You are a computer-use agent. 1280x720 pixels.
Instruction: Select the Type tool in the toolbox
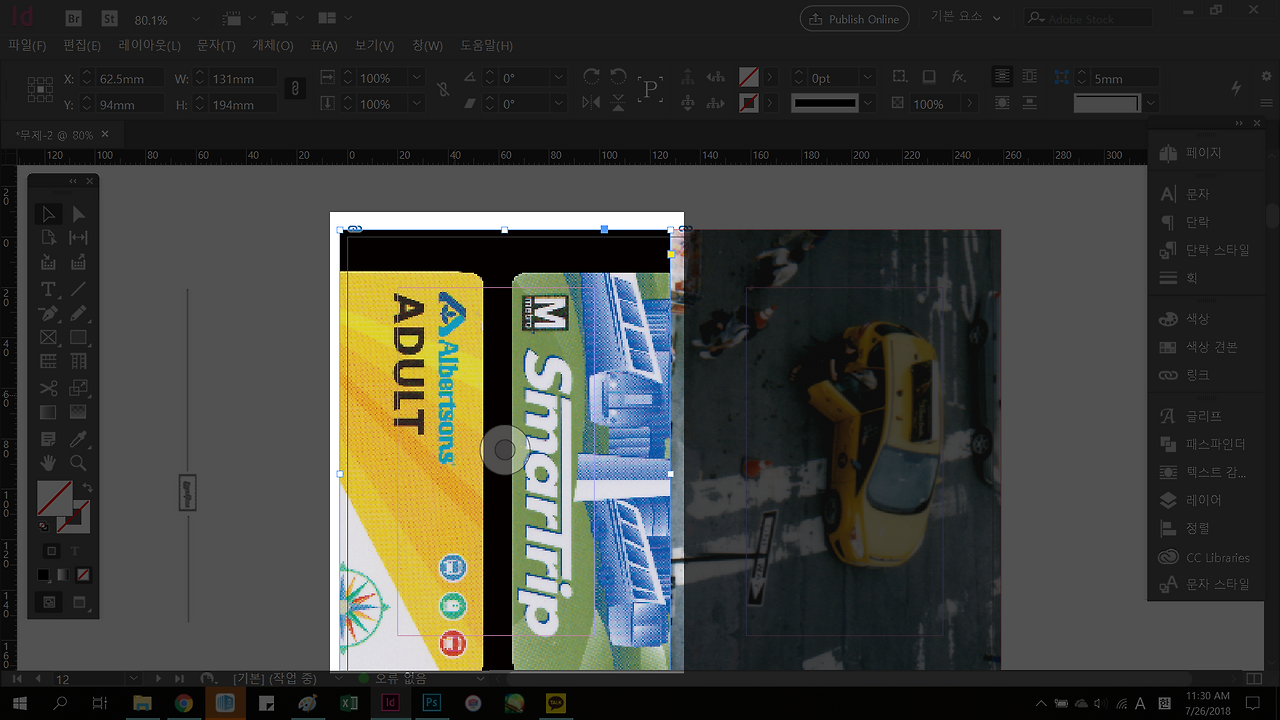pos(47,289)
